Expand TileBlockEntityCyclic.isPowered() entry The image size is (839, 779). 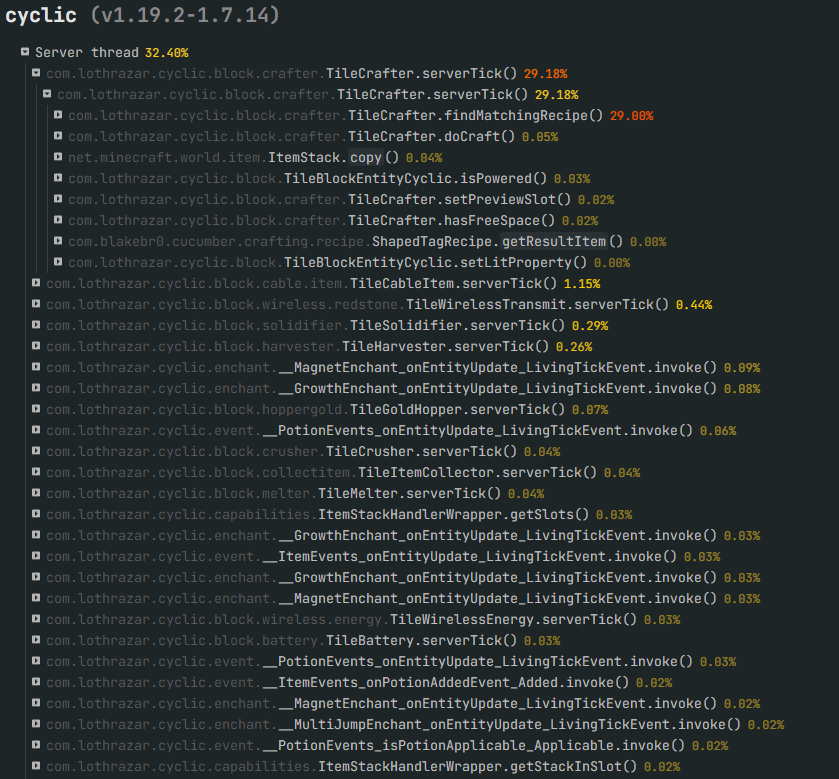click(58, 178)
